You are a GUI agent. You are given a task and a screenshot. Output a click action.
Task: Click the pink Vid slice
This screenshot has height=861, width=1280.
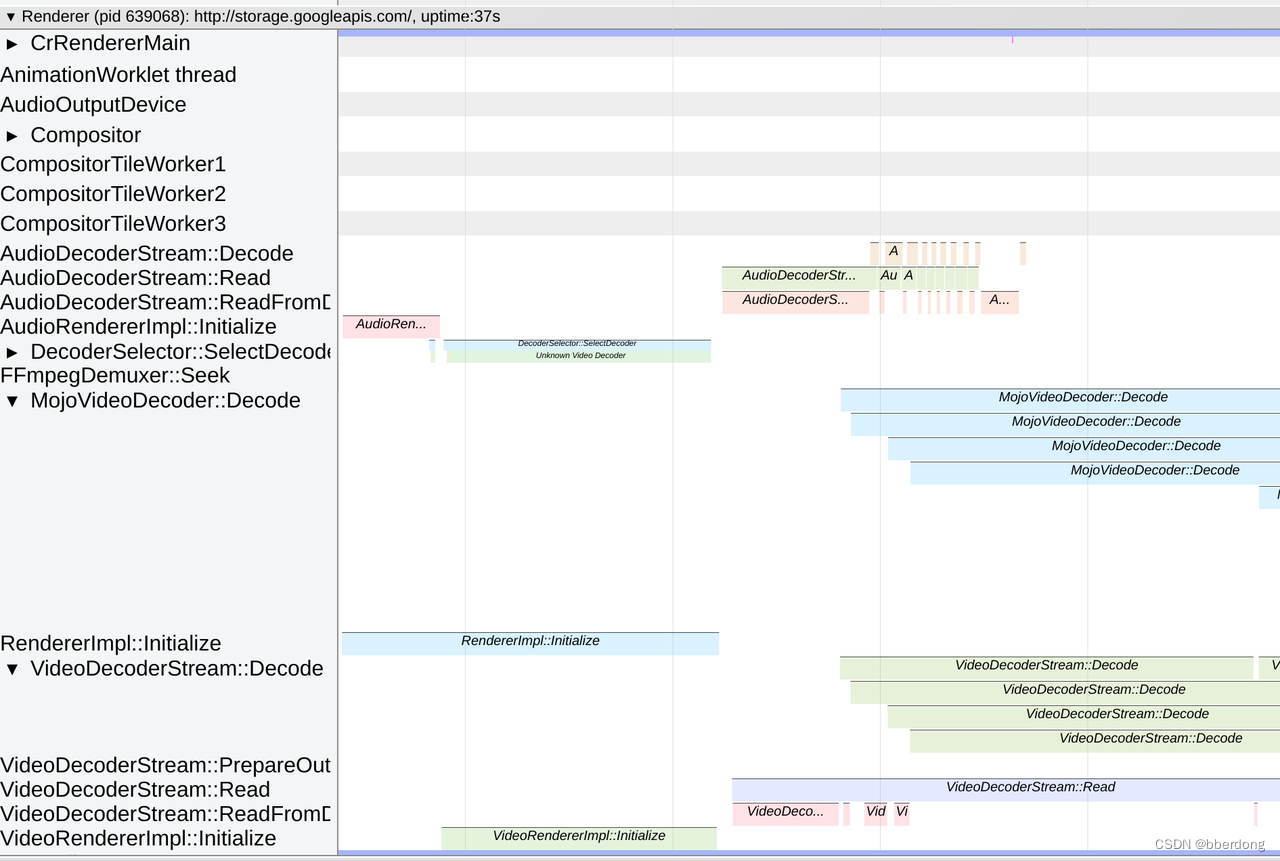[875, 814]
